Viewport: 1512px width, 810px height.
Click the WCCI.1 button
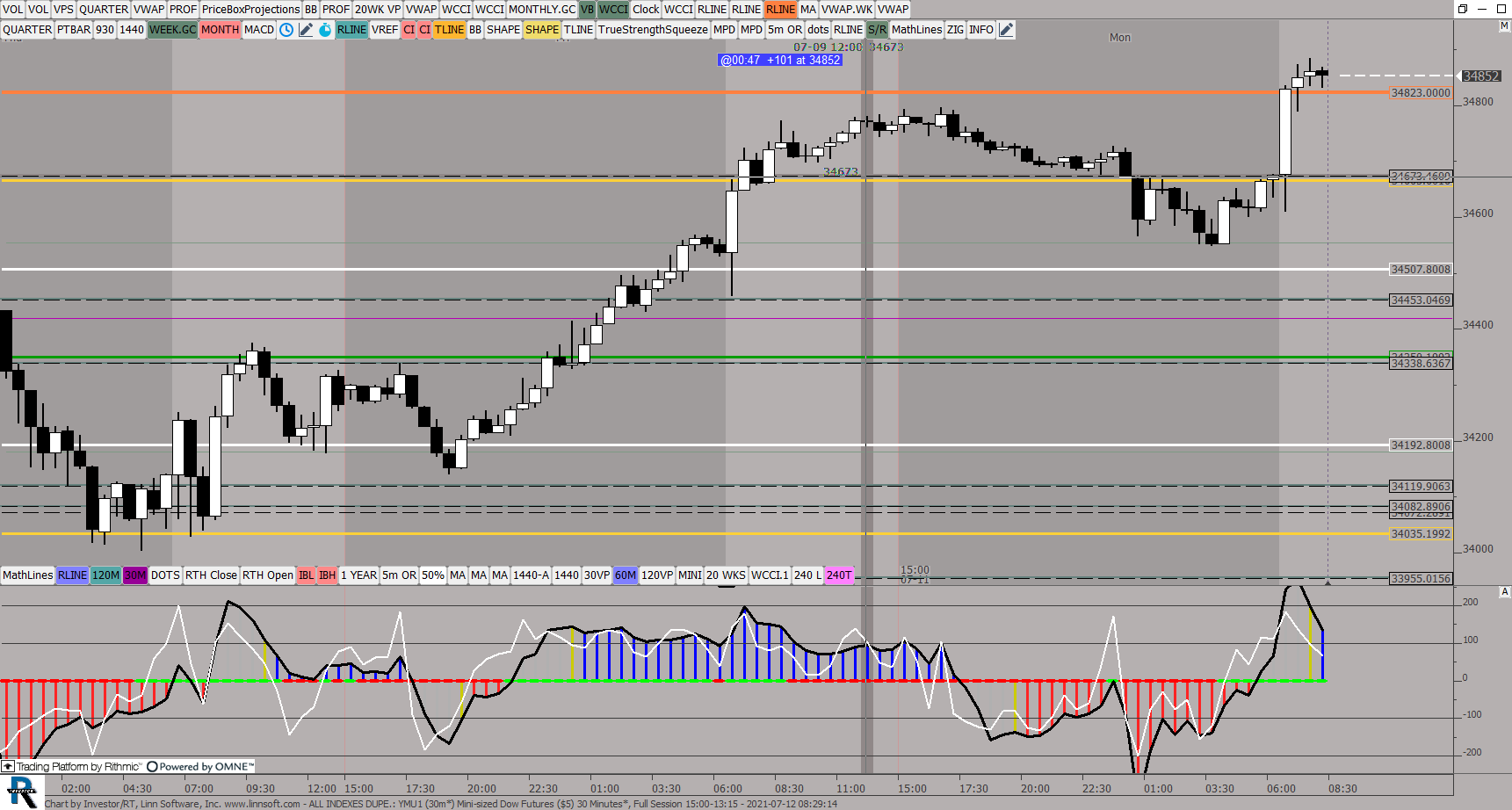pyautogui.click(x=770, y=575)
